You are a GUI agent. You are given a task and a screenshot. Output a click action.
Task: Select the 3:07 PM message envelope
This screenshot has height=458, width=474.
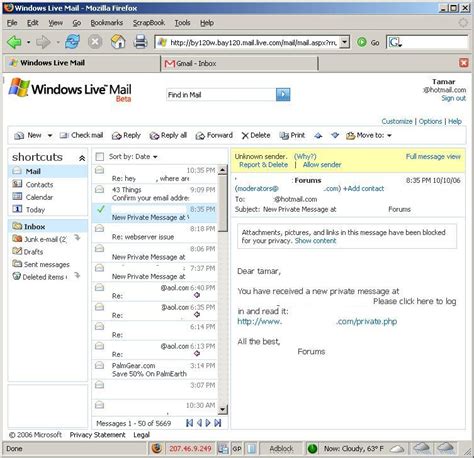[99, 385]
